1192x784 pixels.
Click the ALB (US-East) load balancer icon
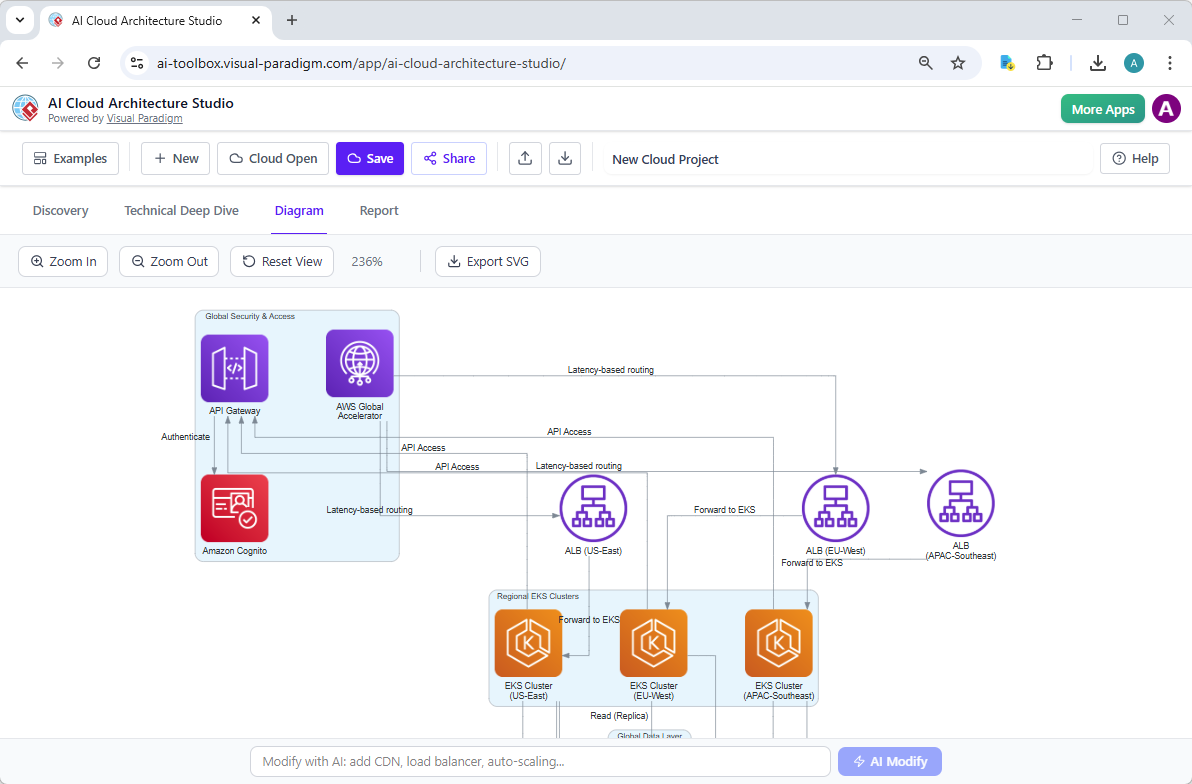click(593, 507)
